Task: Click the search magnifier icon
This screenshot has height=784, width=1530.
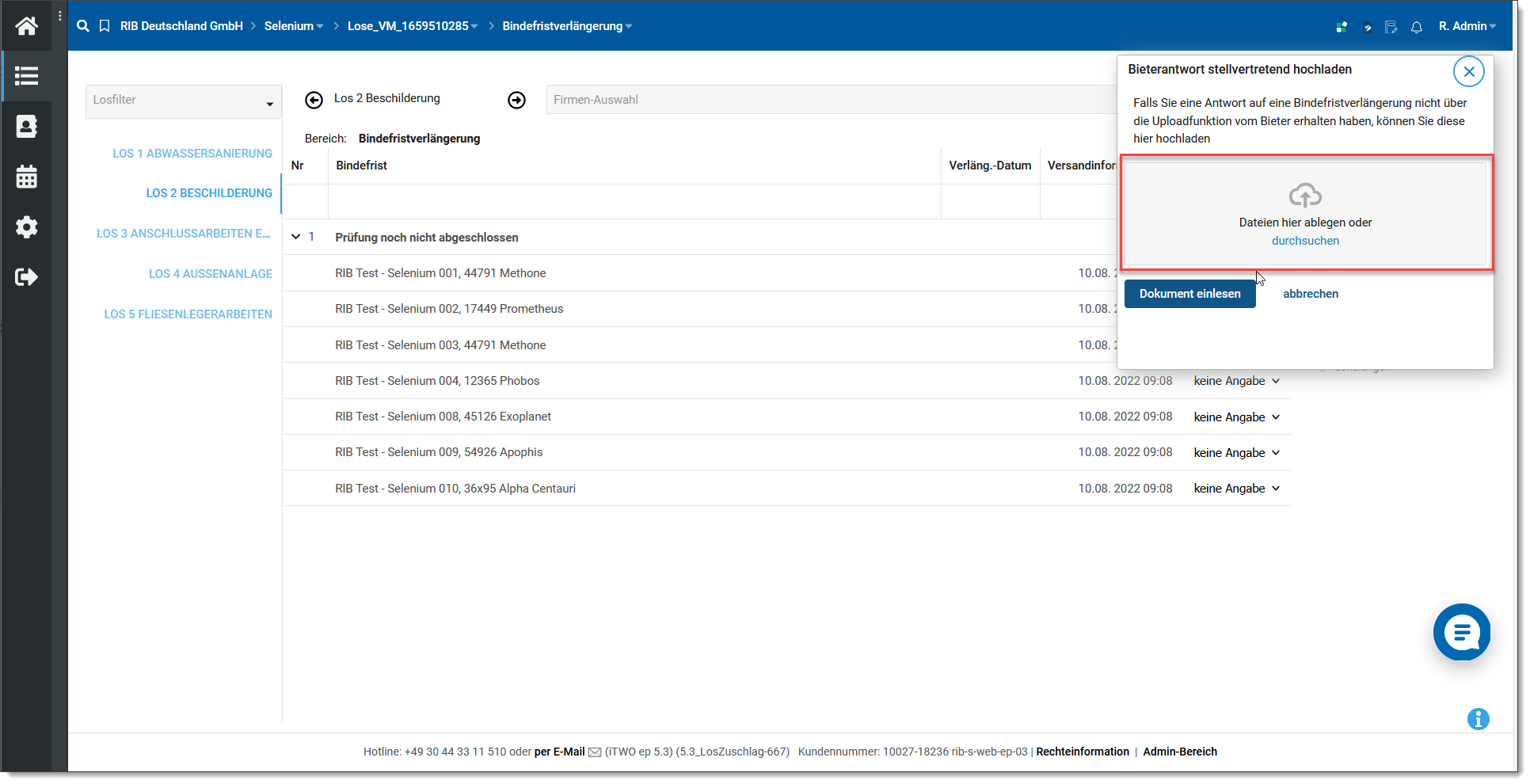Action: [x=83, y=26]
